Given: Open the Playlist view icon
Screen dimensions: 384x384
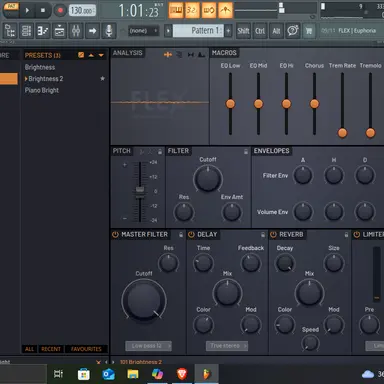Looking at the screenshot, I should 59,31.
